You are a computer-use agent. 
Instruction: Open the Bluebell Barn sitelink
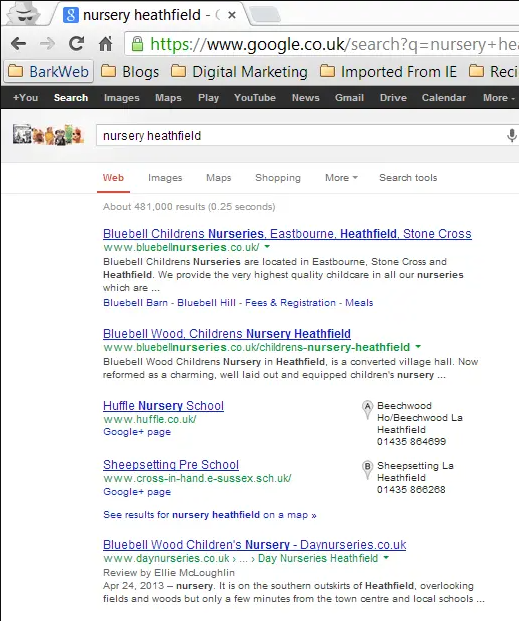135,303
